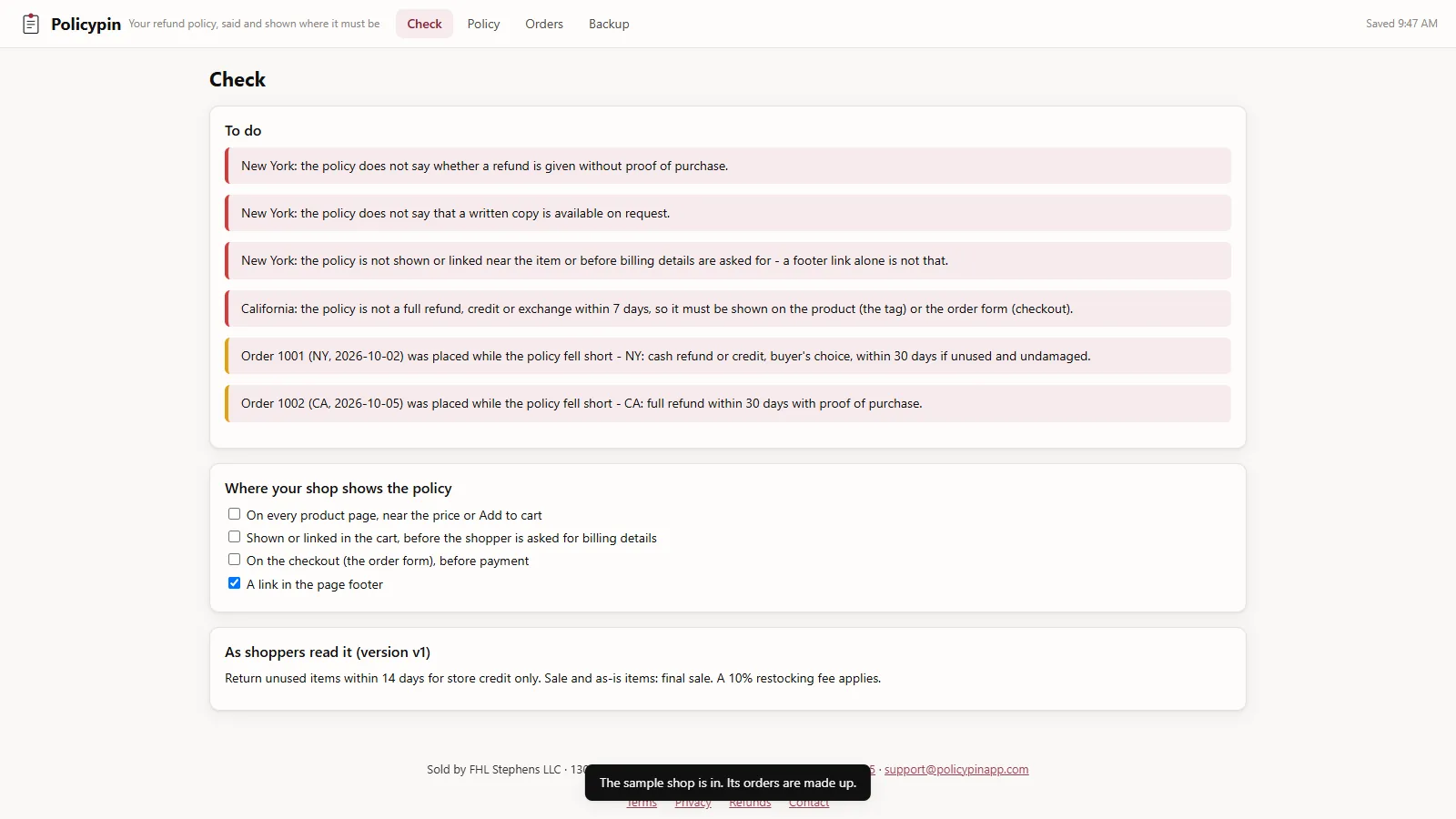Uncheck 'A link in the page footer'
1456x819 pixels.
tap(234, 583)
